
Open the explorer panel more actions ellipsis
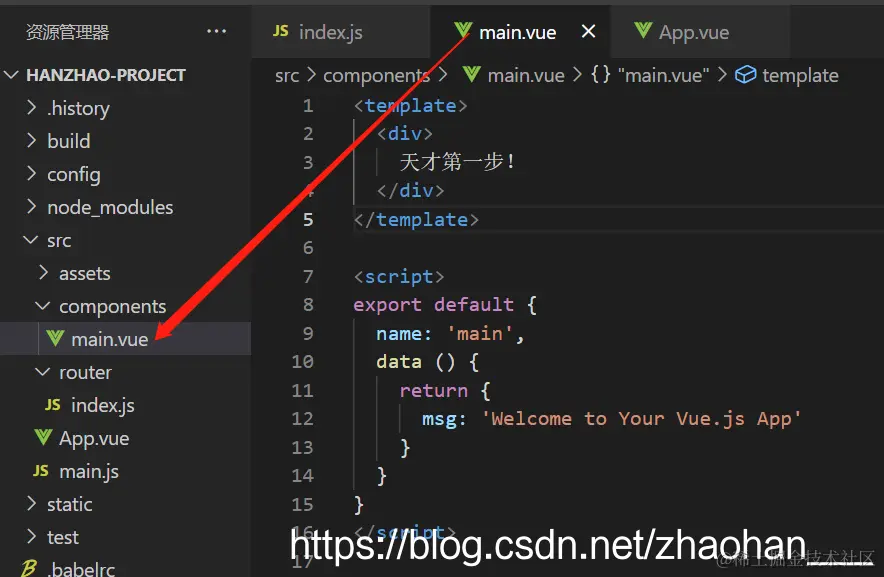click(216, 32)
